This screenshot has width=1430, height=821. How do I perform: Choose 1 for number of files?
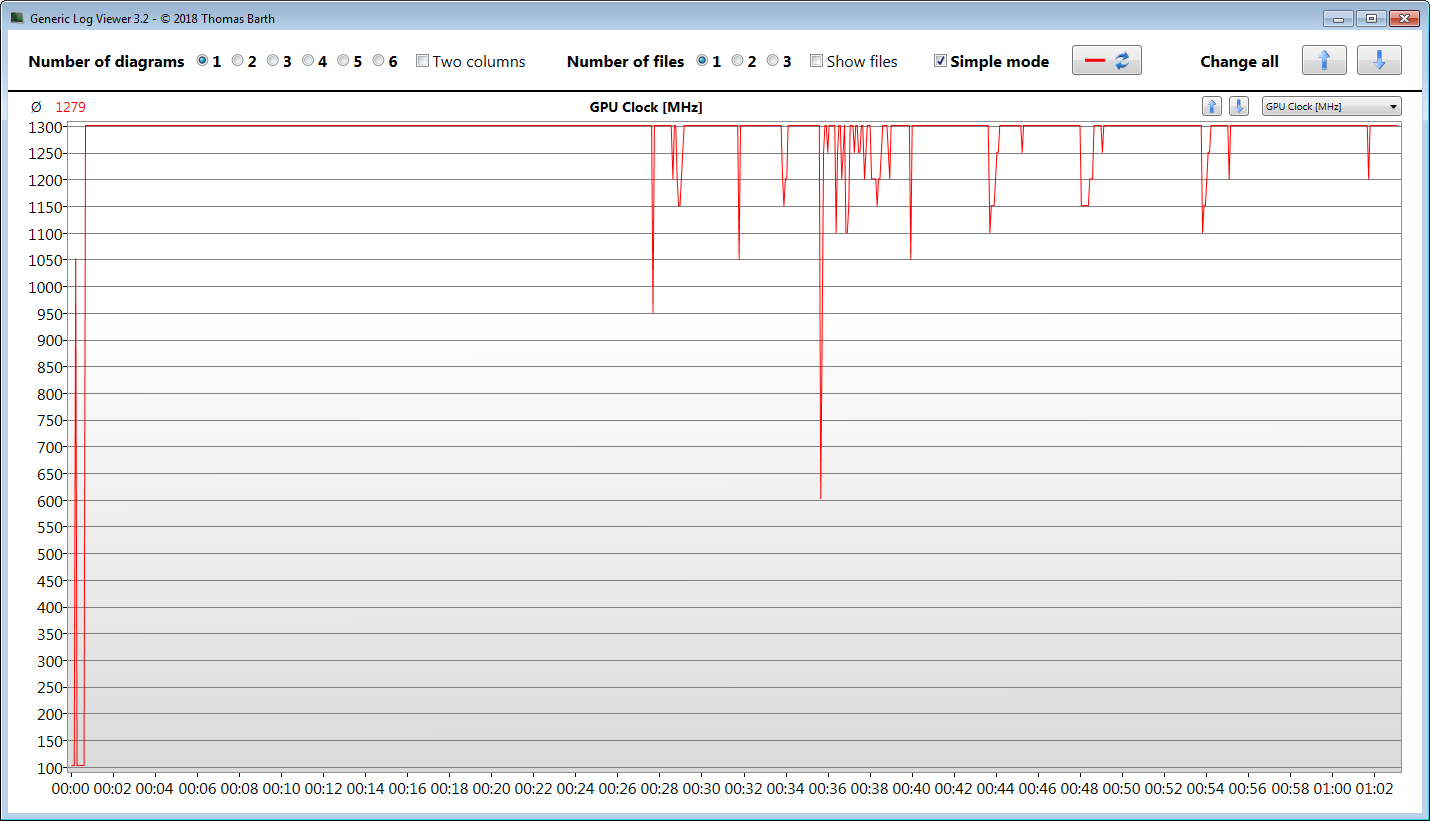(x=703, y=61)
